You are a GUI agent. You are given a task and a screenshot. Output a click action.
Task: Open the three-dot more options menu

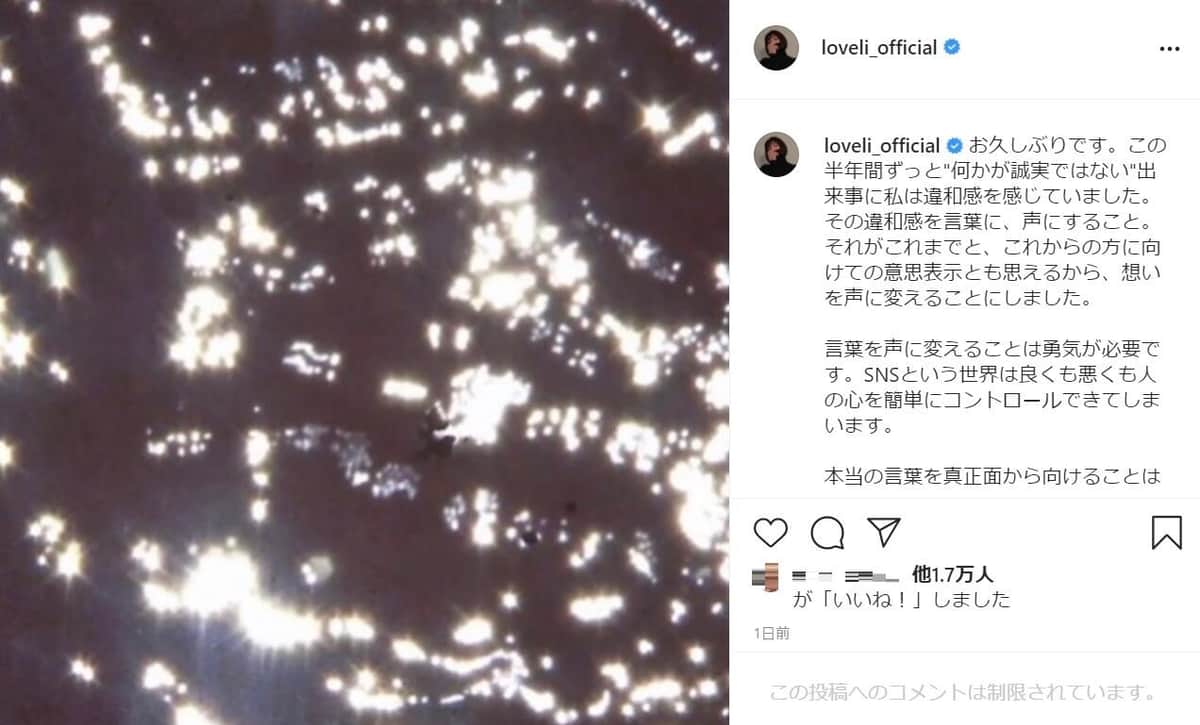1169,48
